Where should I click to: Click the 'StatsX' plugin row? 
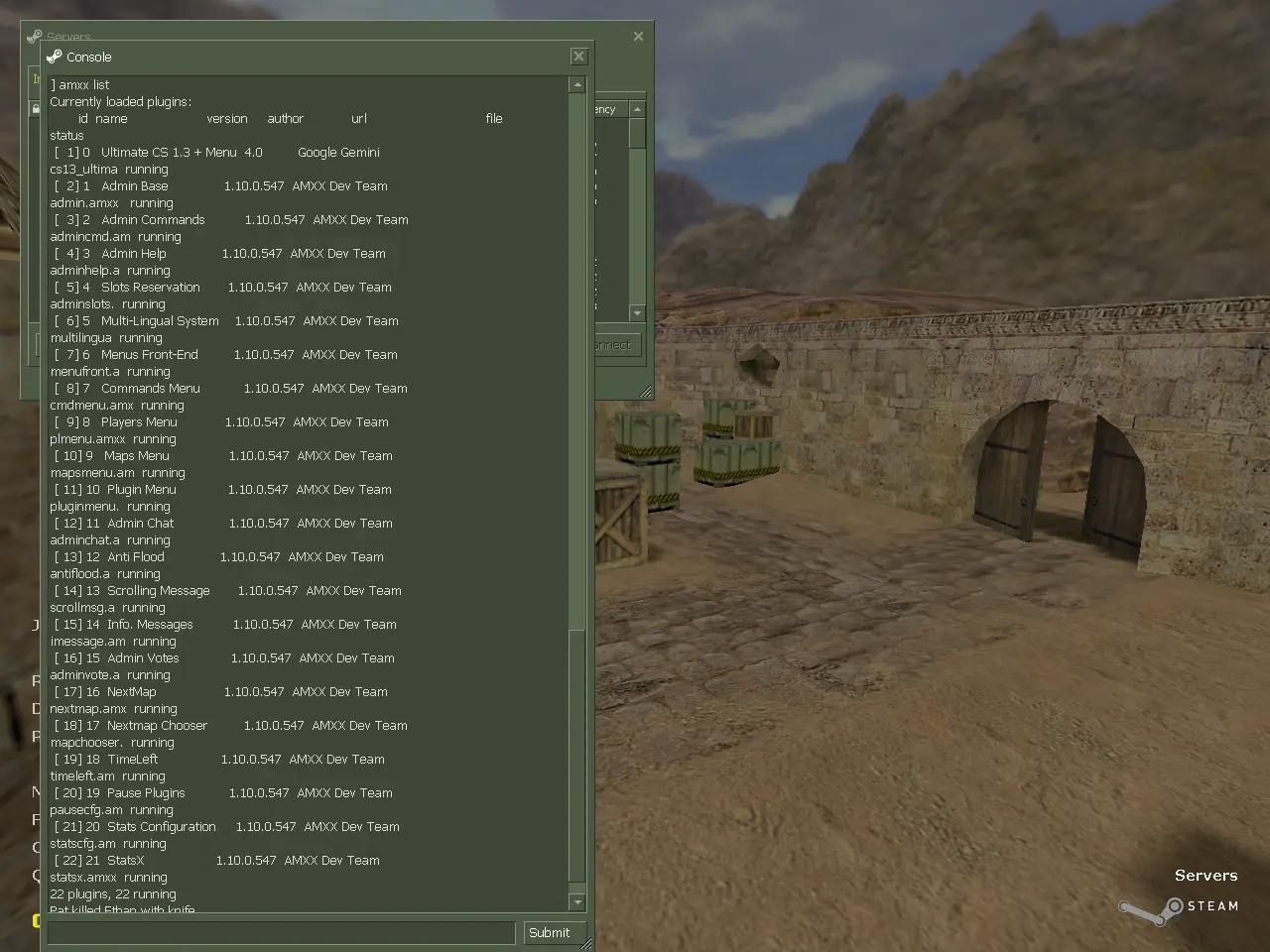point(216,861)
